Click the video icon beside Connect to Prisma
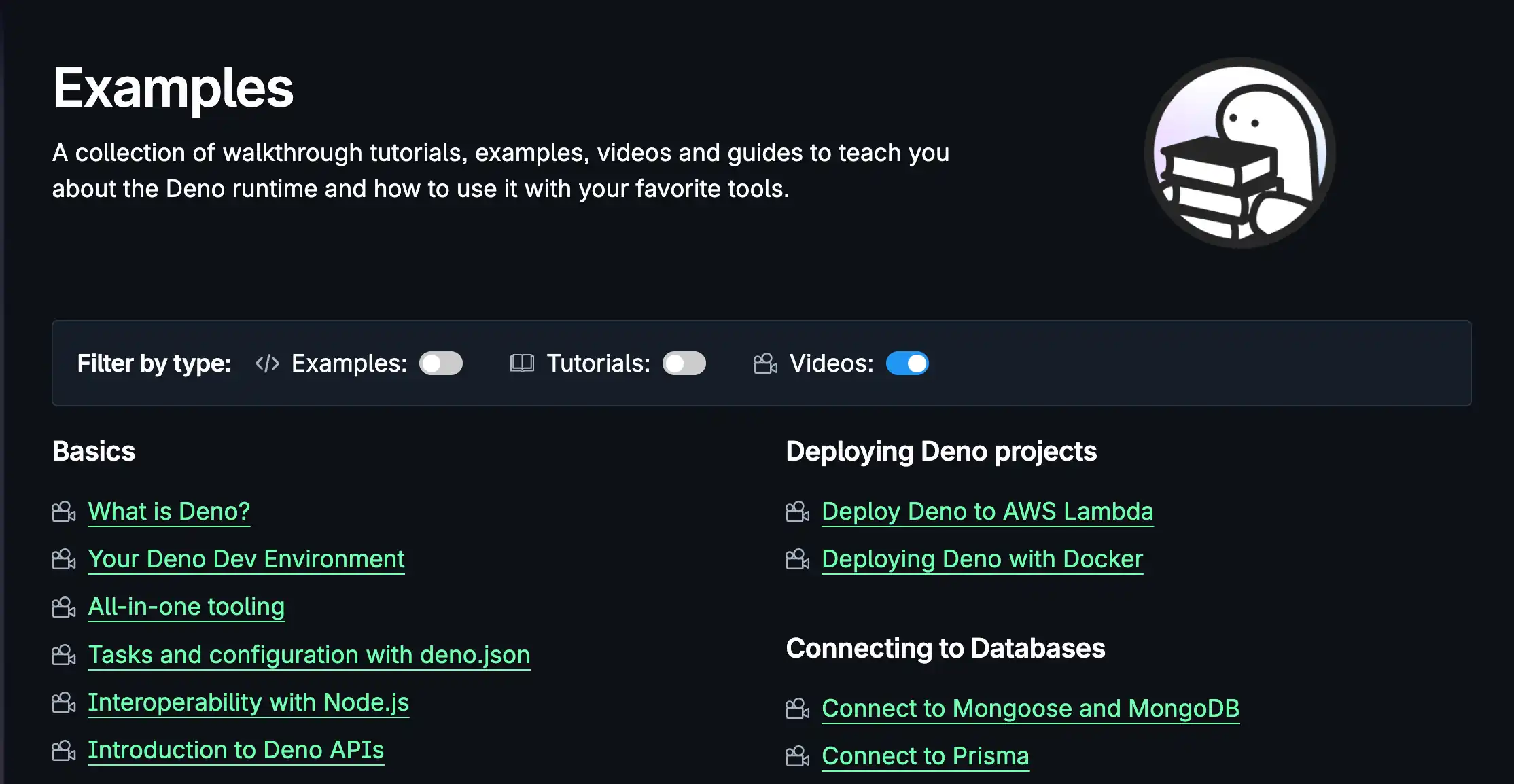1514x784 pixels. [796, 756]
